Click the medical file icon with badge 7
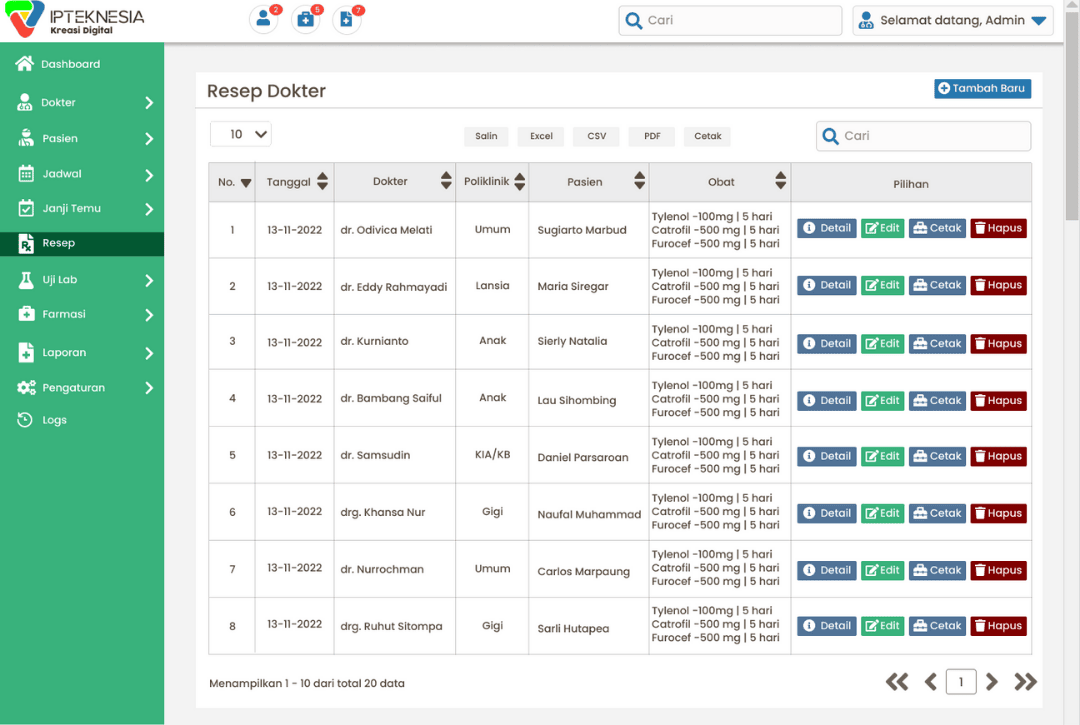Screen dimensions: 1080x725 pyautogui.click(x=346, y=19)
